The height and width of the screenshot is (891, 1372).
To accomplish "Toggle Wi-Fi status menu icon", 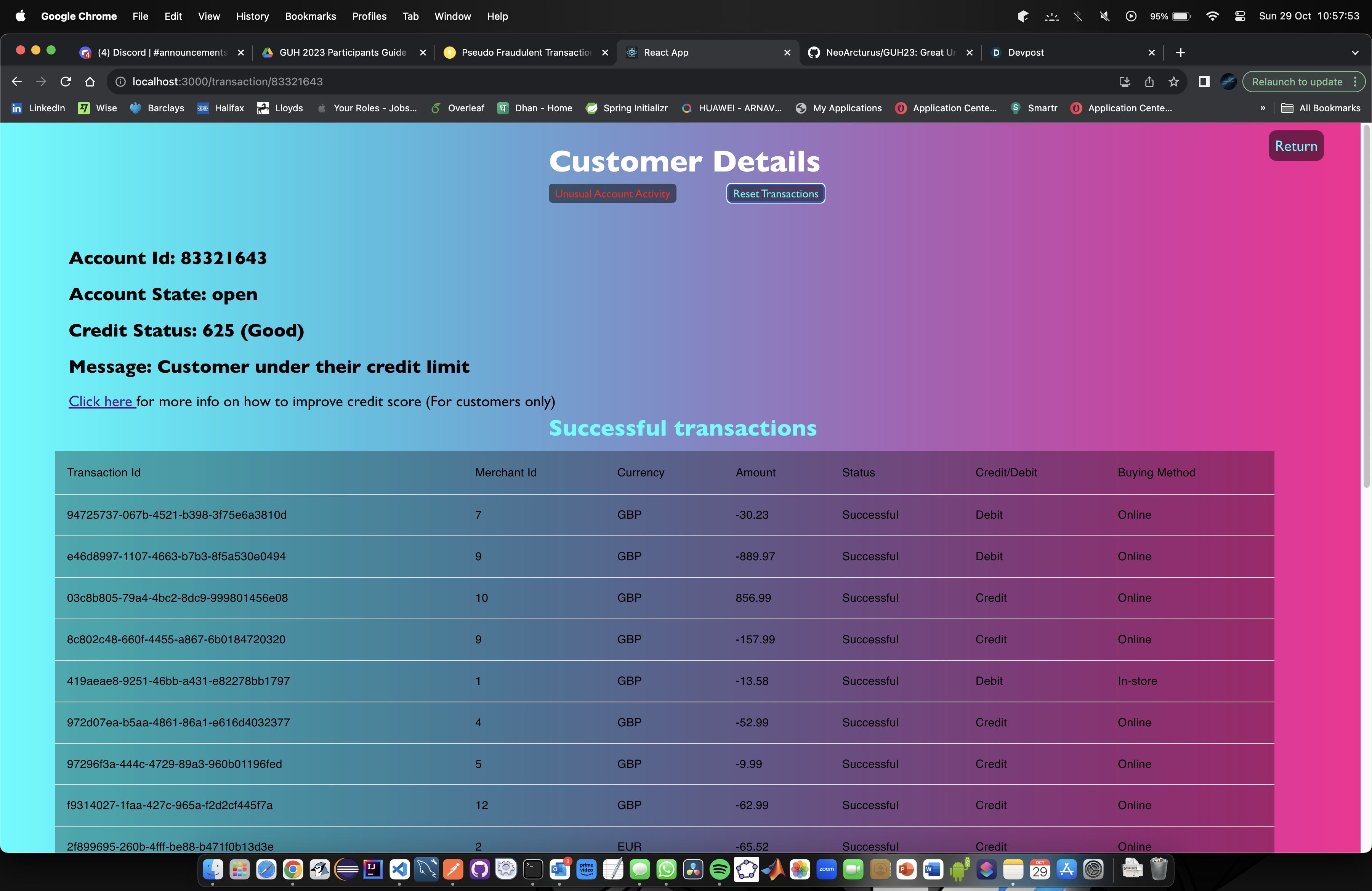I will (x=1212, y=16).
